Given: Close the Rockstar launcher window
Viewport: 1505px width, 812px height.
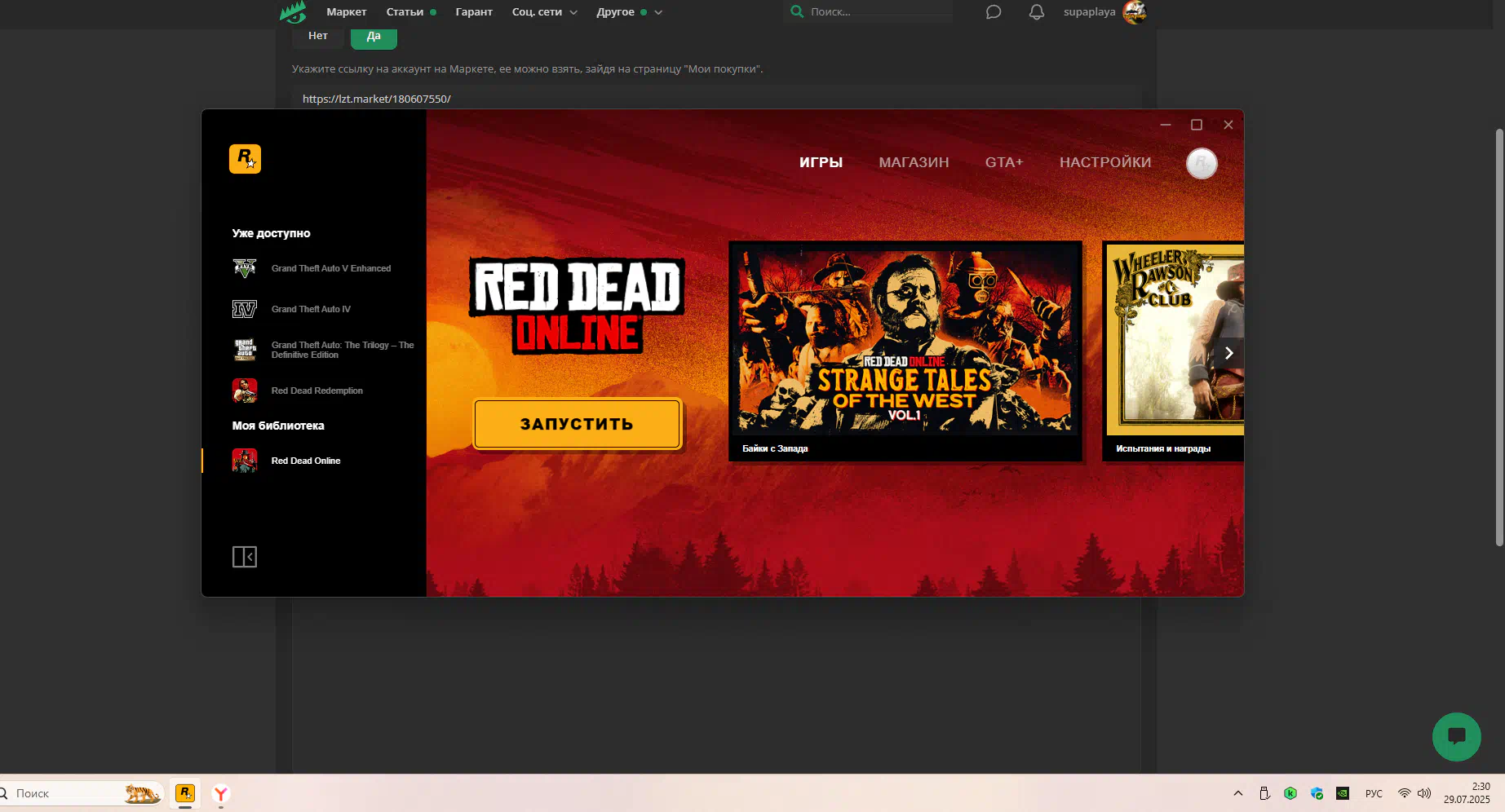Looking at the screenshot, I should pos(1228,125).
